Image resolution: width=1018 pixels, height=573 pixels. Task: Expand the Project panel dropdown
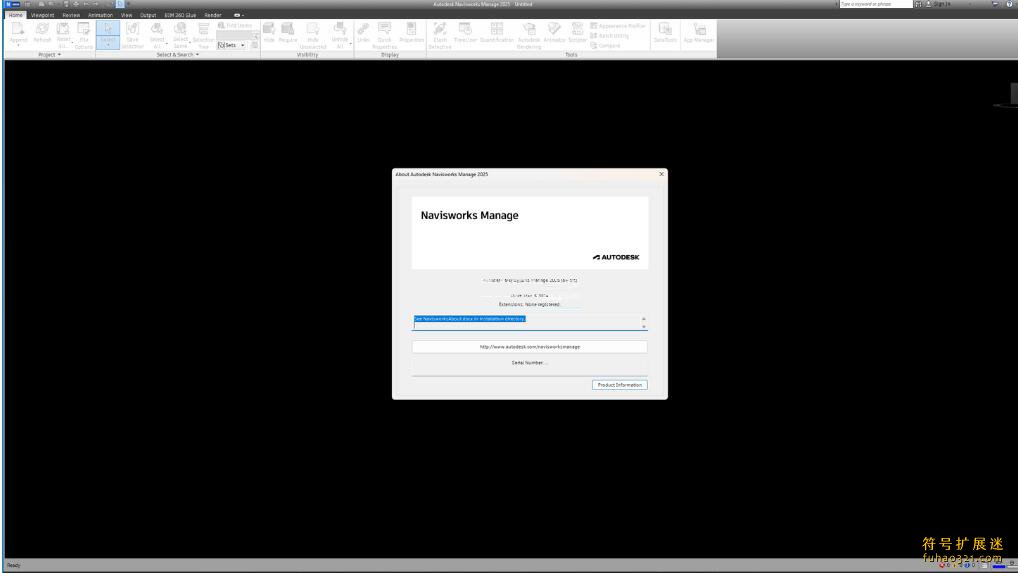point(49,55)
